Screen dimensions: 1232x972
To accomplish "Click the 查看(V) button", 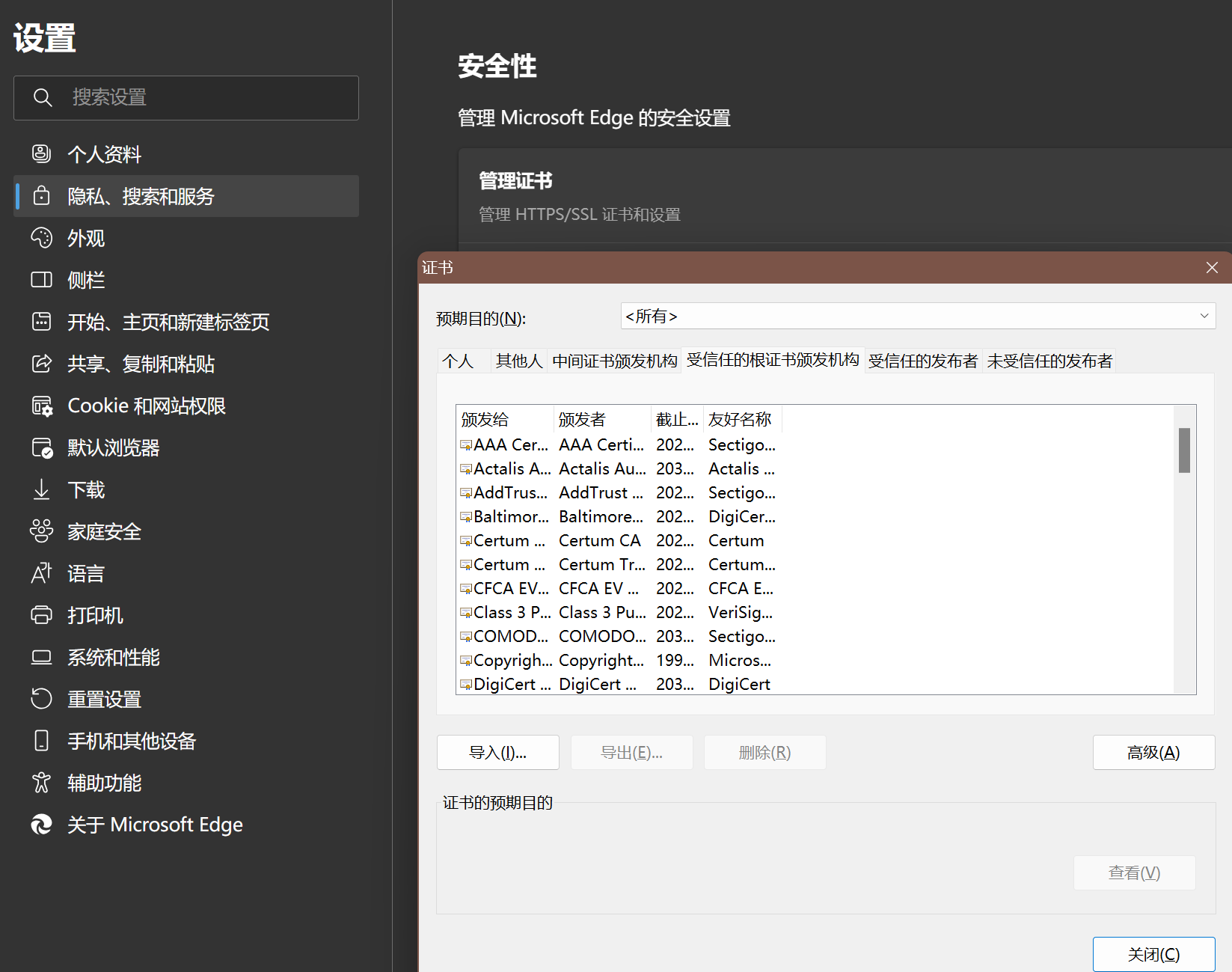I will pyautogui.click(x=1135, y=872).
